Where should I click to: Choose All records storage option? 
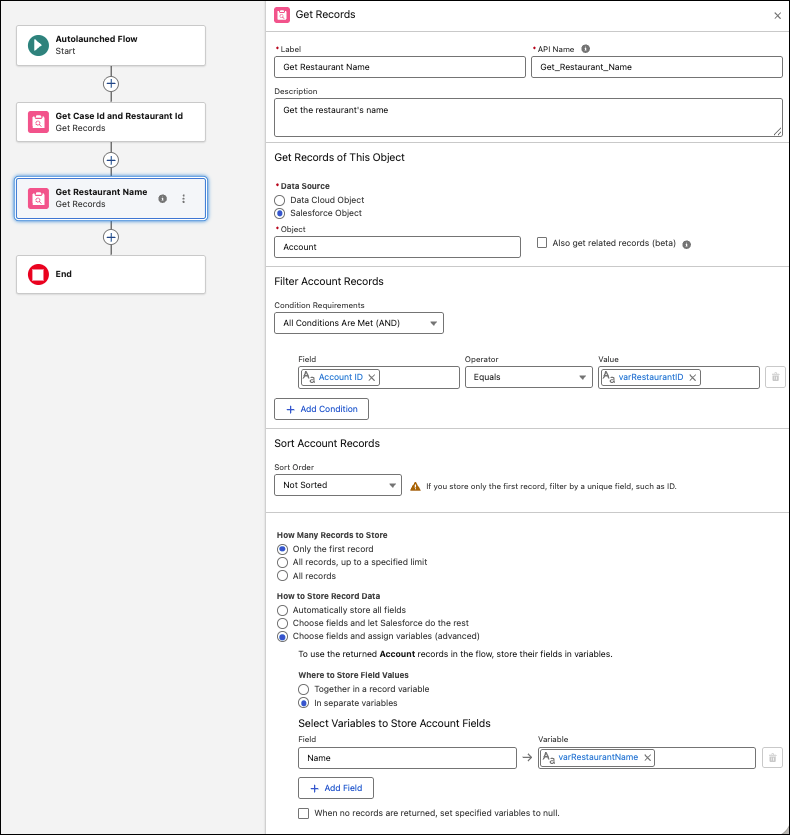coord(282,576)
